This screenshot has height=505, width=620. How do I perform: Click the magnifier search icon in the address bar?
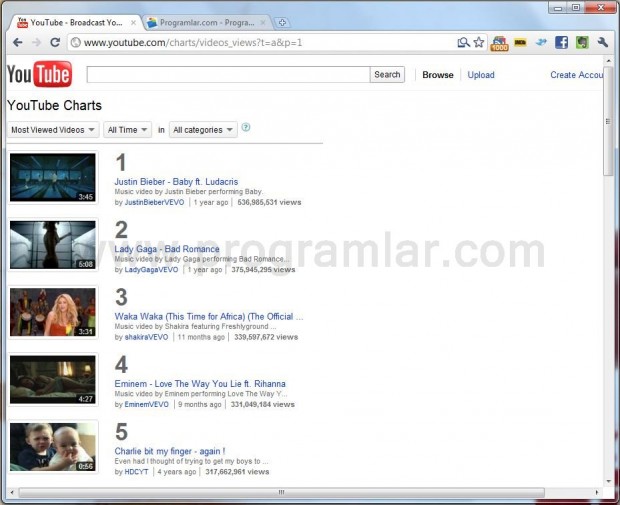click(x=463, y=42)
